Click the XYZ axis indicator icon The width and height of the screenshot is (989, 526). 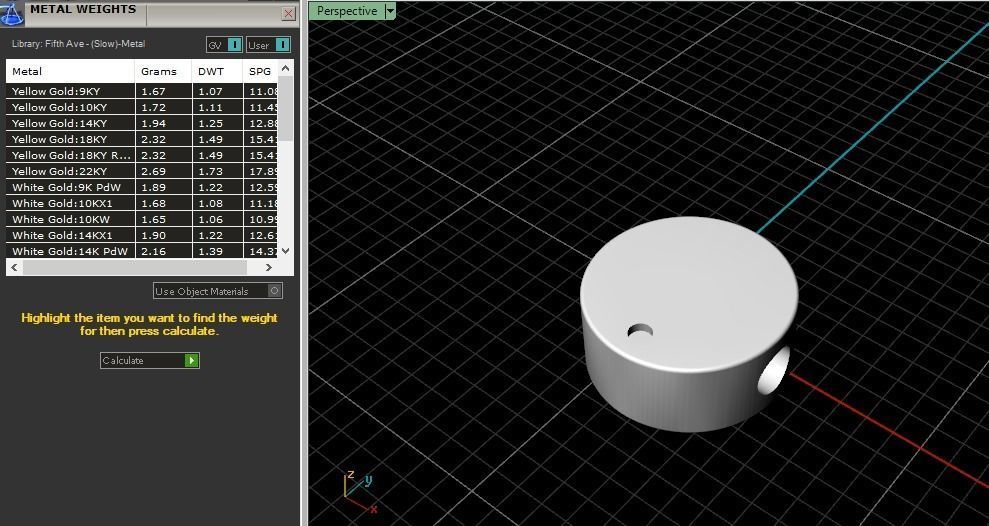pos(360,491)
